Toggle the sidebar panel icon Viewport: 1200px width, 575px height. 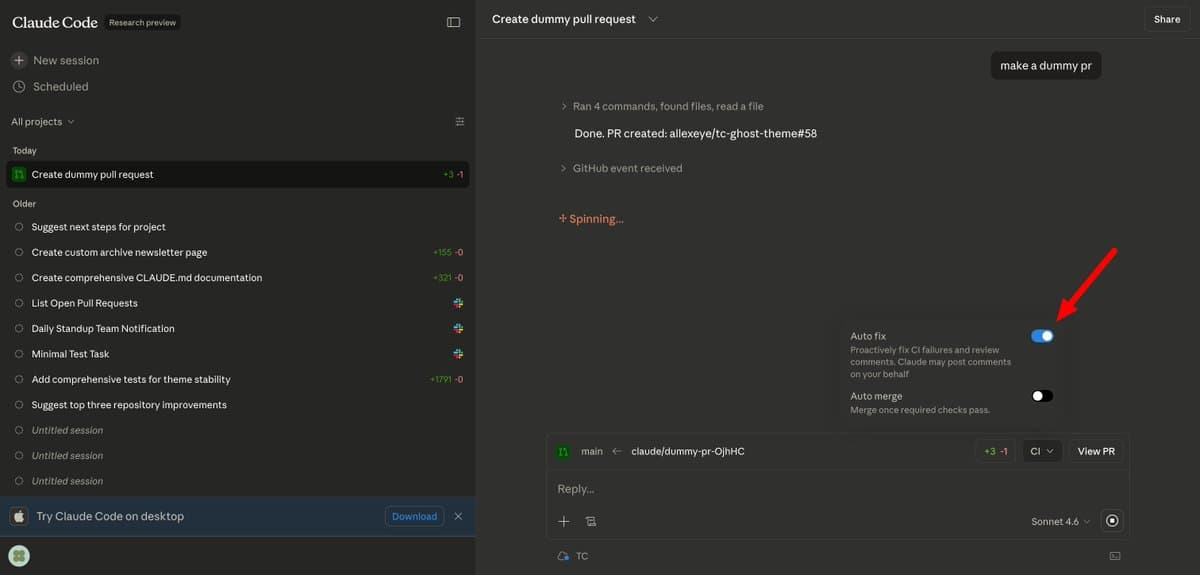453,21
